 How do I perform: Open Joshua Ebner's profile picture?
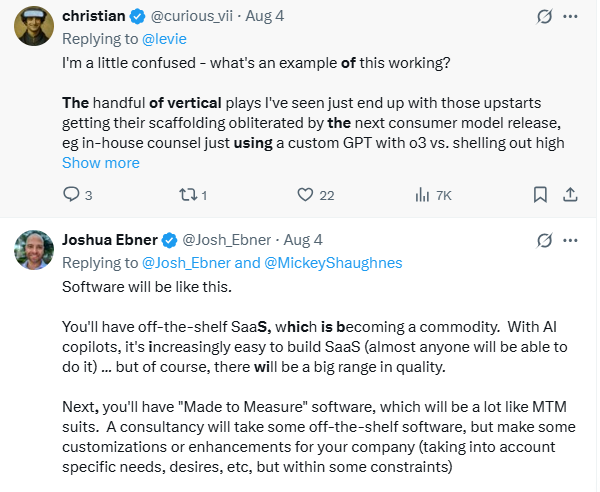pyautogui.click(x=34, y=251)
